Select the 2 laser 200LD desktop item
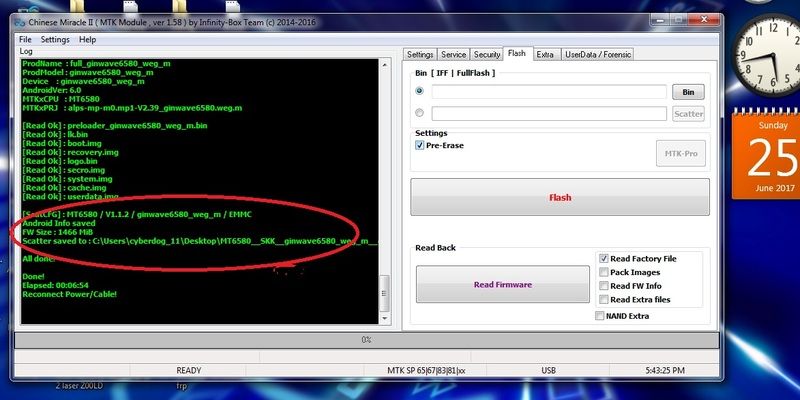This screenshot has height=400, width=800. coord(55,384)
